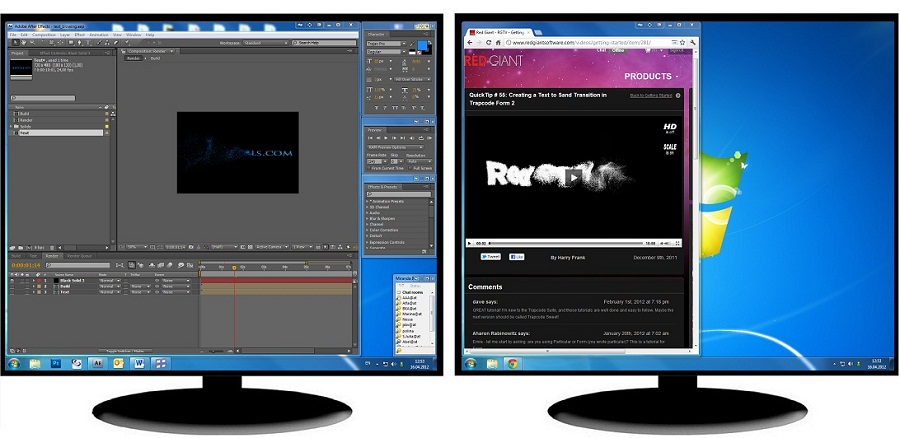
Task: Jump to last frame in Preview panel
Action: [402, 138]
